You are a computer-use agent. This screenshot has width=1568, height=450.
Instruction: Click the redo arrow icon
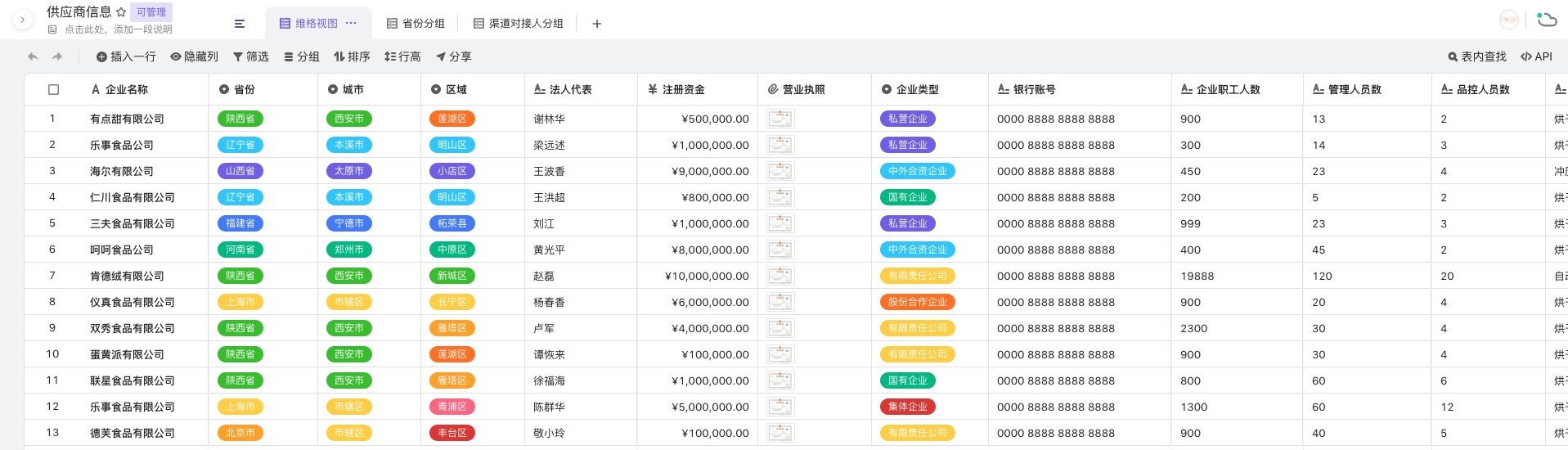tap(57, 56)
